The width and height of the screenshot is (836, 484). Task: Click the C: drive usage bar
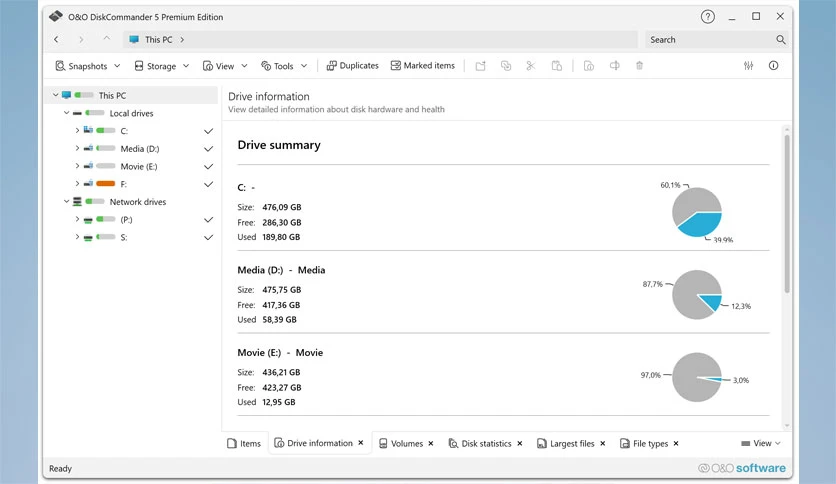click(106, 131)
